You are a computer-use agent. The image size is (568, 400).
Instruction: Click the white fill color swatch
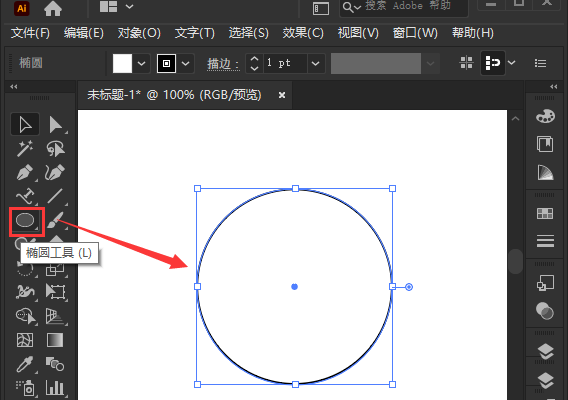tap(122, 63)
